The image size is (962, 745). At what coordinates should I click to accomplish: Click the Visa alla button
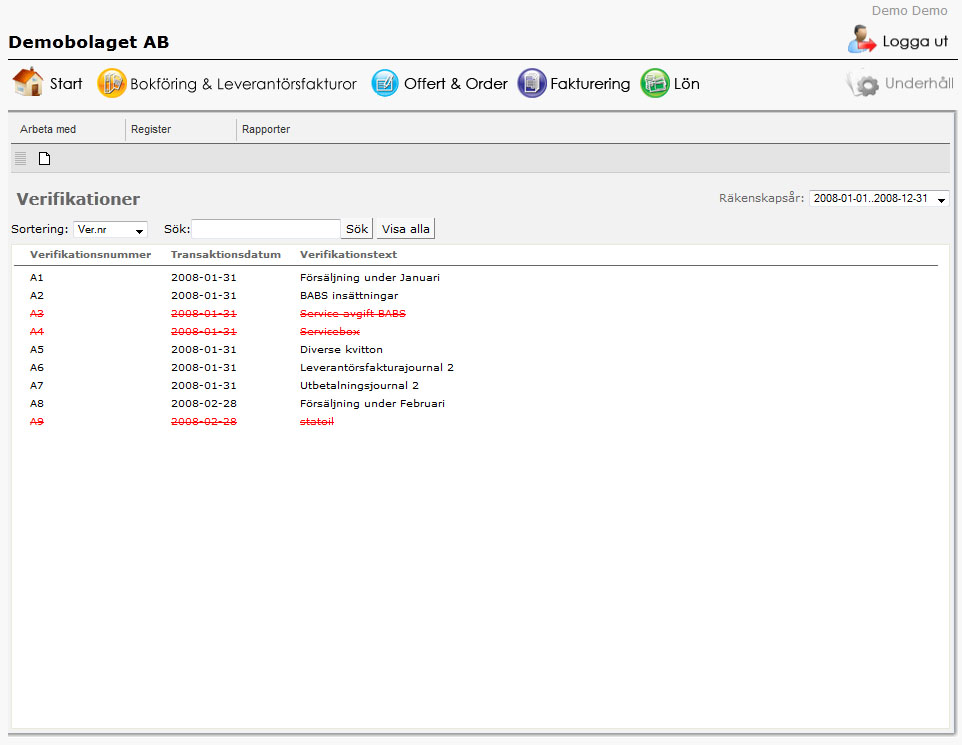point(406,229)
